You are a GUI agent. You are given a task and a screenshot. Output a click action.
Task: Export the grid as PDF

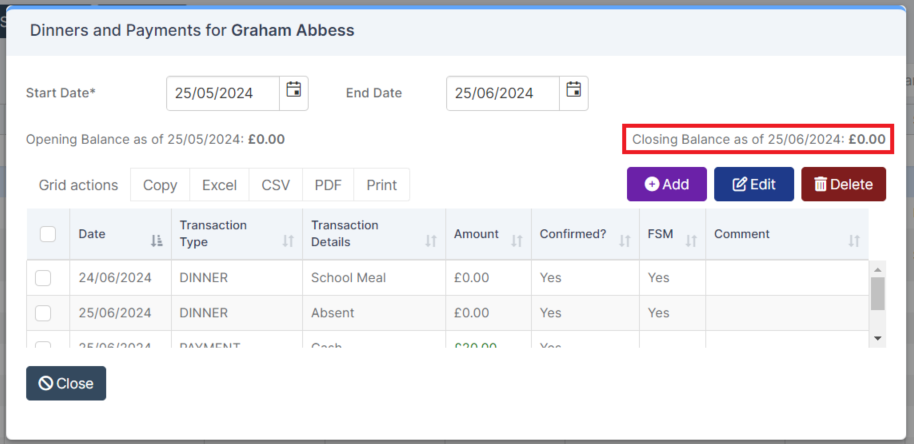328,185
